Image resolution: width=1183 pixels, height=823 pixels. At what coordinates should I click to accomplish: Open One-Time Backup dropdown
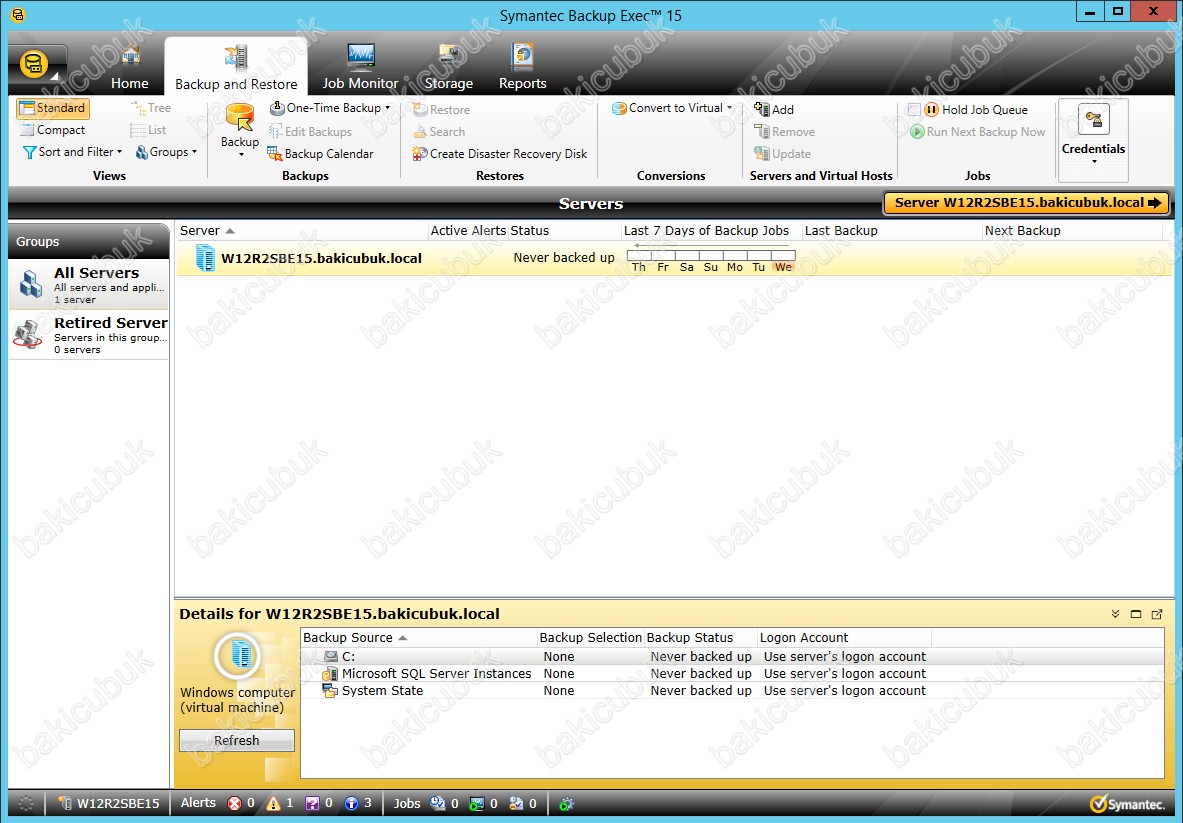[330, 108]
